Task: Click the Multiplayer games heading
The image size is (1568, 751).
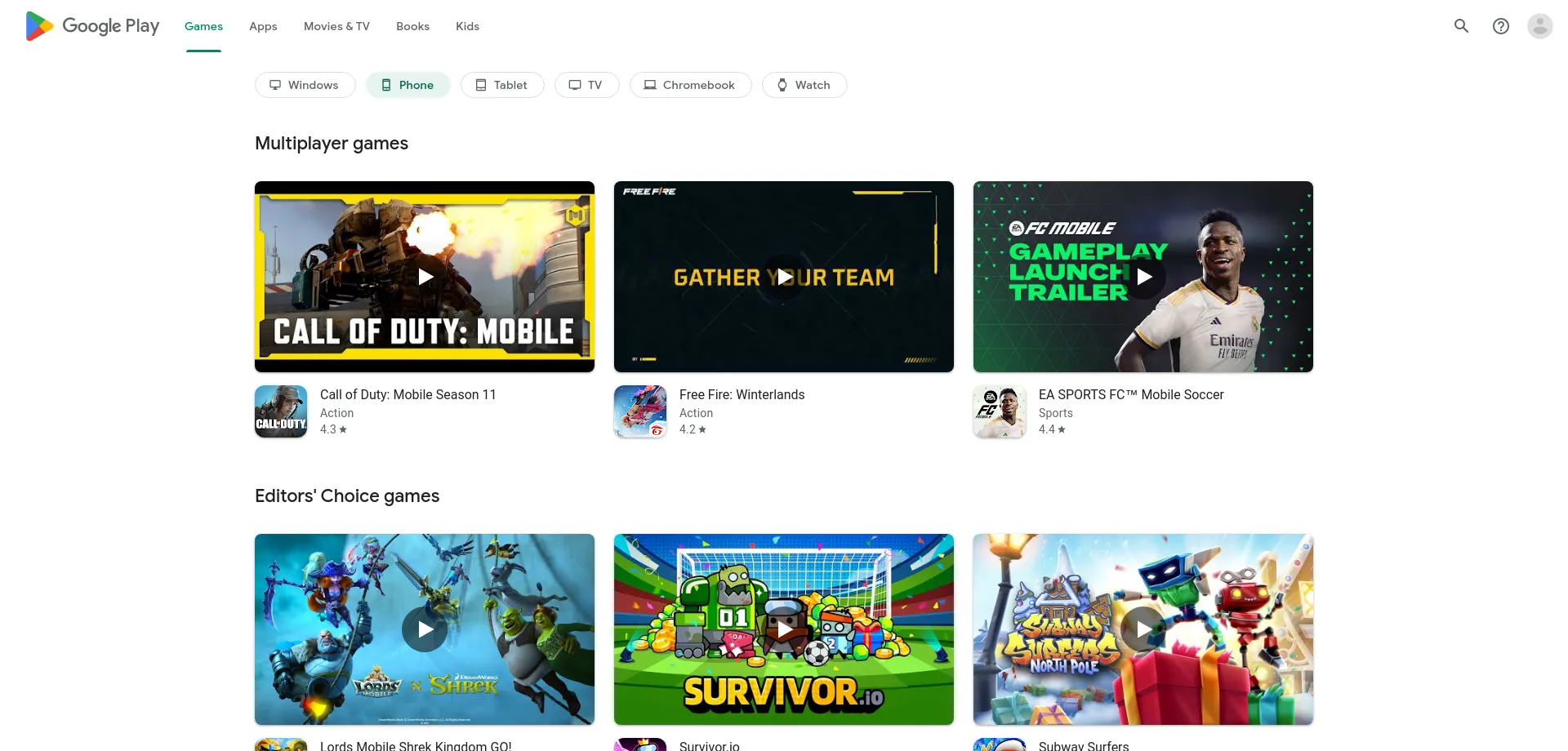Action: (332, 144)
